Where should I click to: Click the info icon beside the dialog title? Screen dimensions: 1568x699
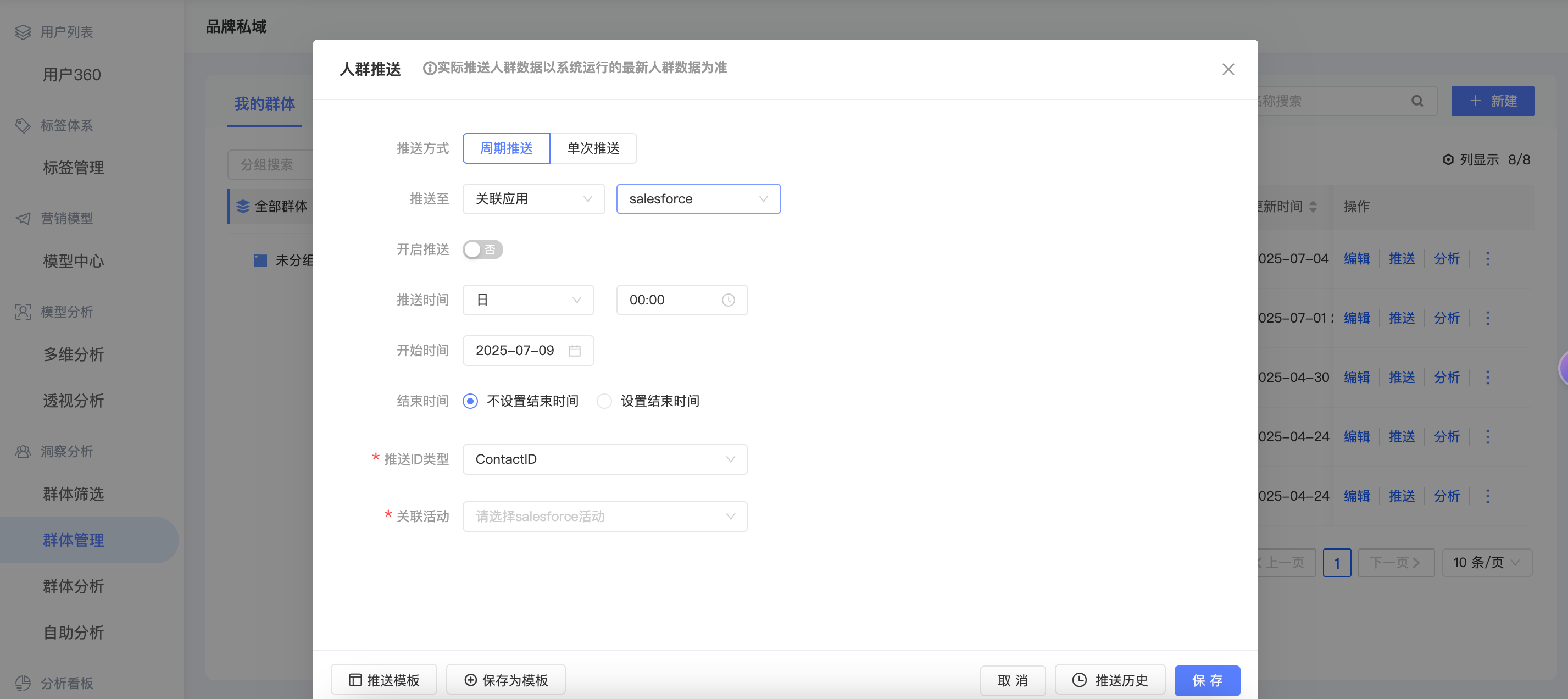click(x=429, y=68)
